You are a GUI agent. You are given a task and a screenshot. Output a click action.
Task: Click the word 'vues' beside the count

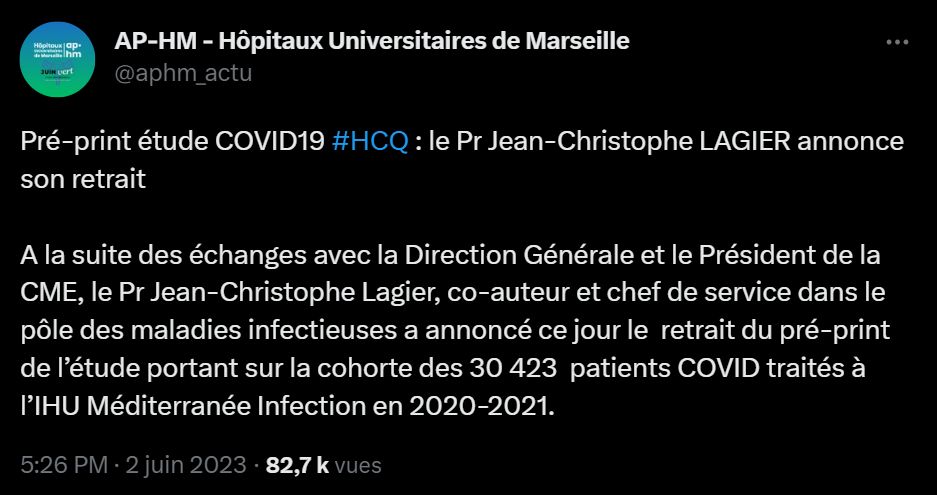tap(358, 466)
